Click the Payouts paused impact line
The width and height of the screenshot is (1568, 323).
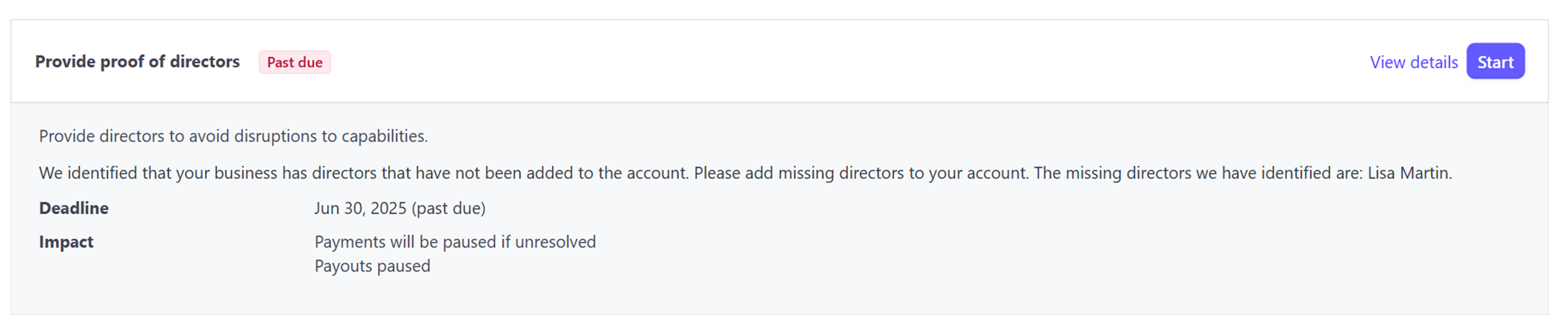click(372, 266)
